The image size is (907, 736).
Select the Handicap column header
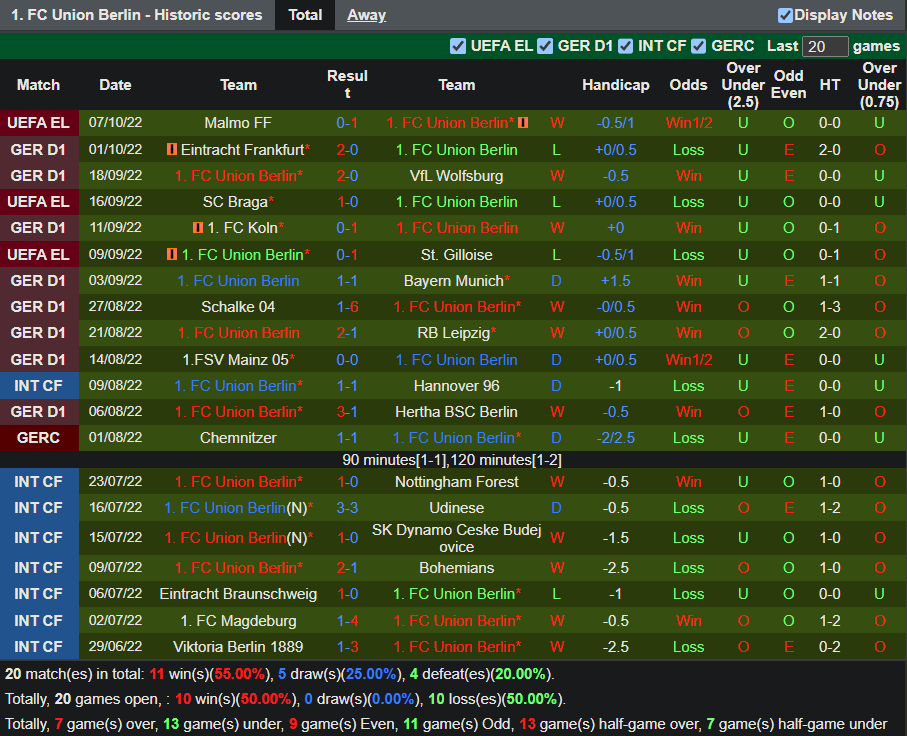point(615,85)
